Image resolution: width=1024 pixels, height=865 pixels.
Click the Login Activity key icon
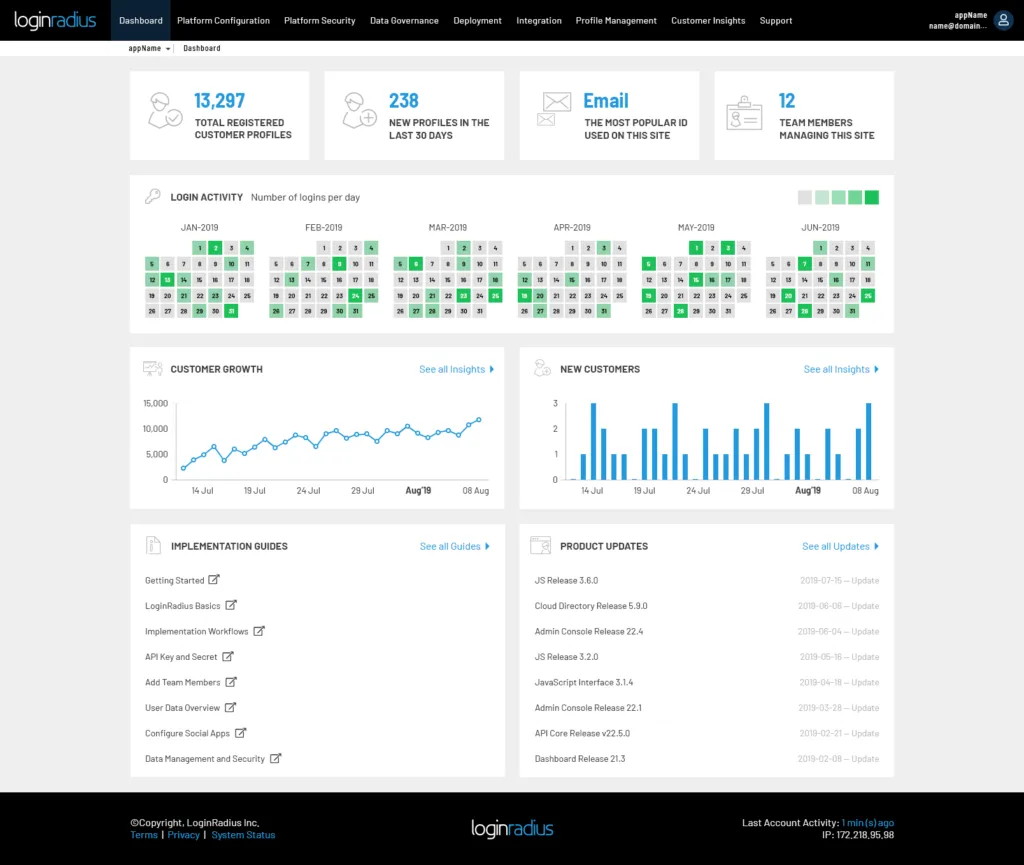tap(153, 197)
